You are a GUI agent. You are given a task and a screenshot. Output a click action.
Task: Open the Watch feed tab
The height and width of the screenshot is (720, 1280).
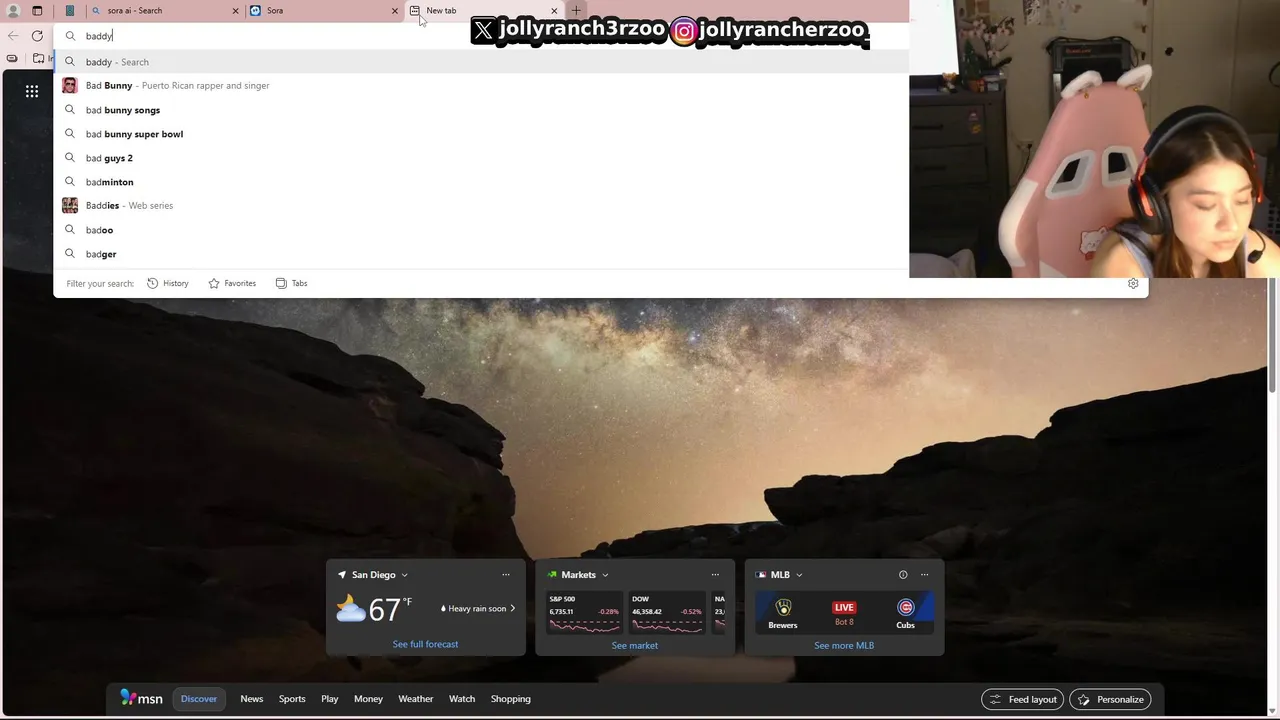tap(462, 699)
